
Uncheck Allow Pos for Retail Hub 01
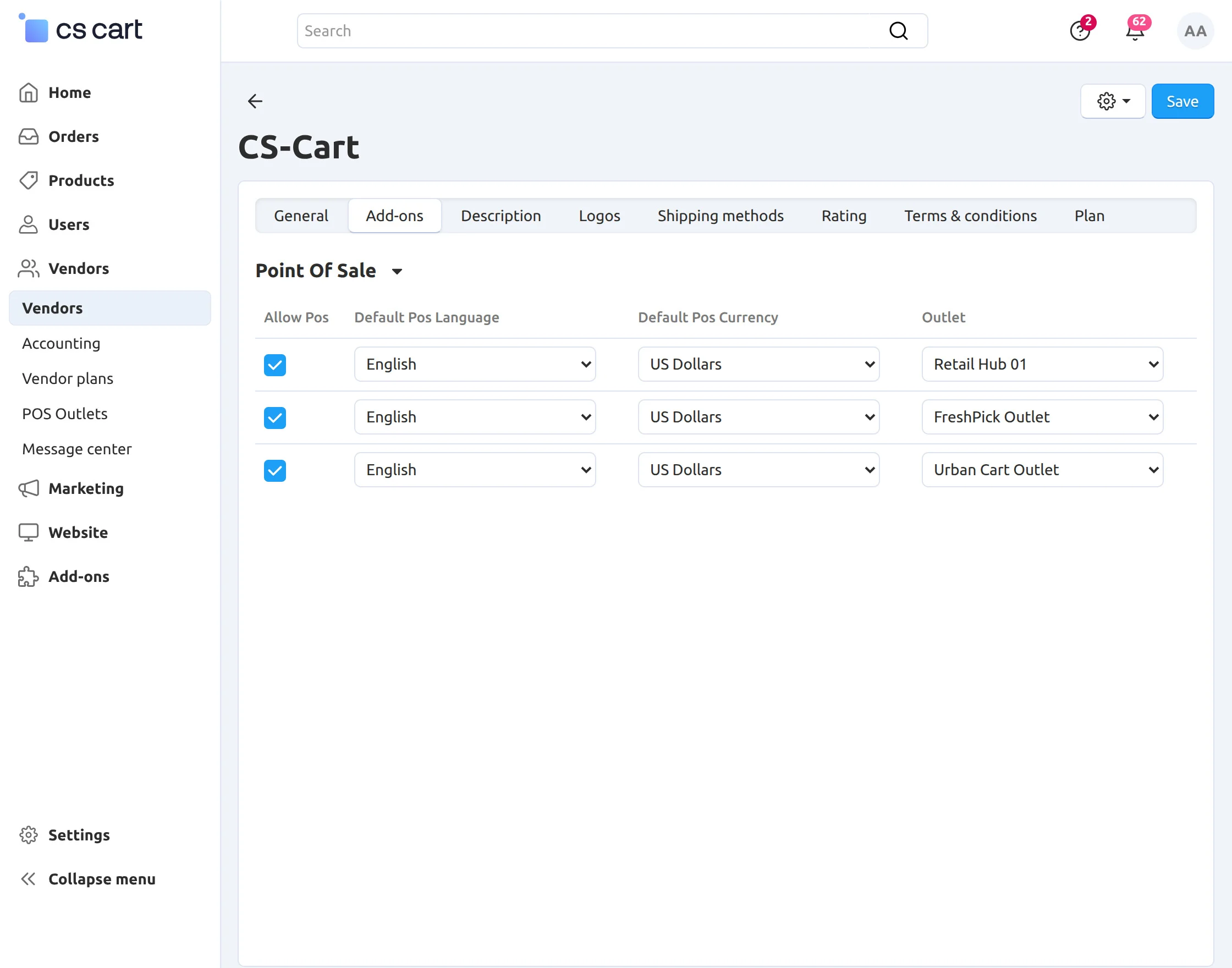pos(275,365)
